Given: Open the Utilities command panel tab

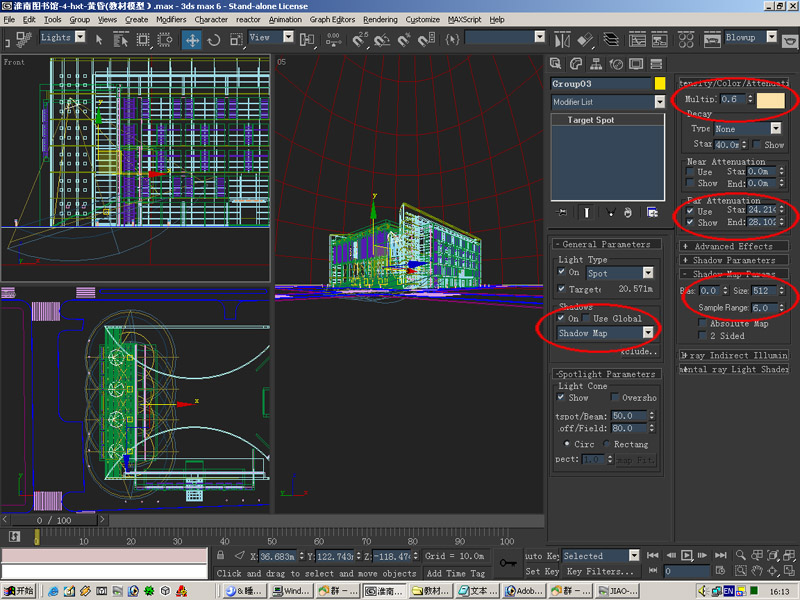Looking at the screenshot, I should coord(656,64).
